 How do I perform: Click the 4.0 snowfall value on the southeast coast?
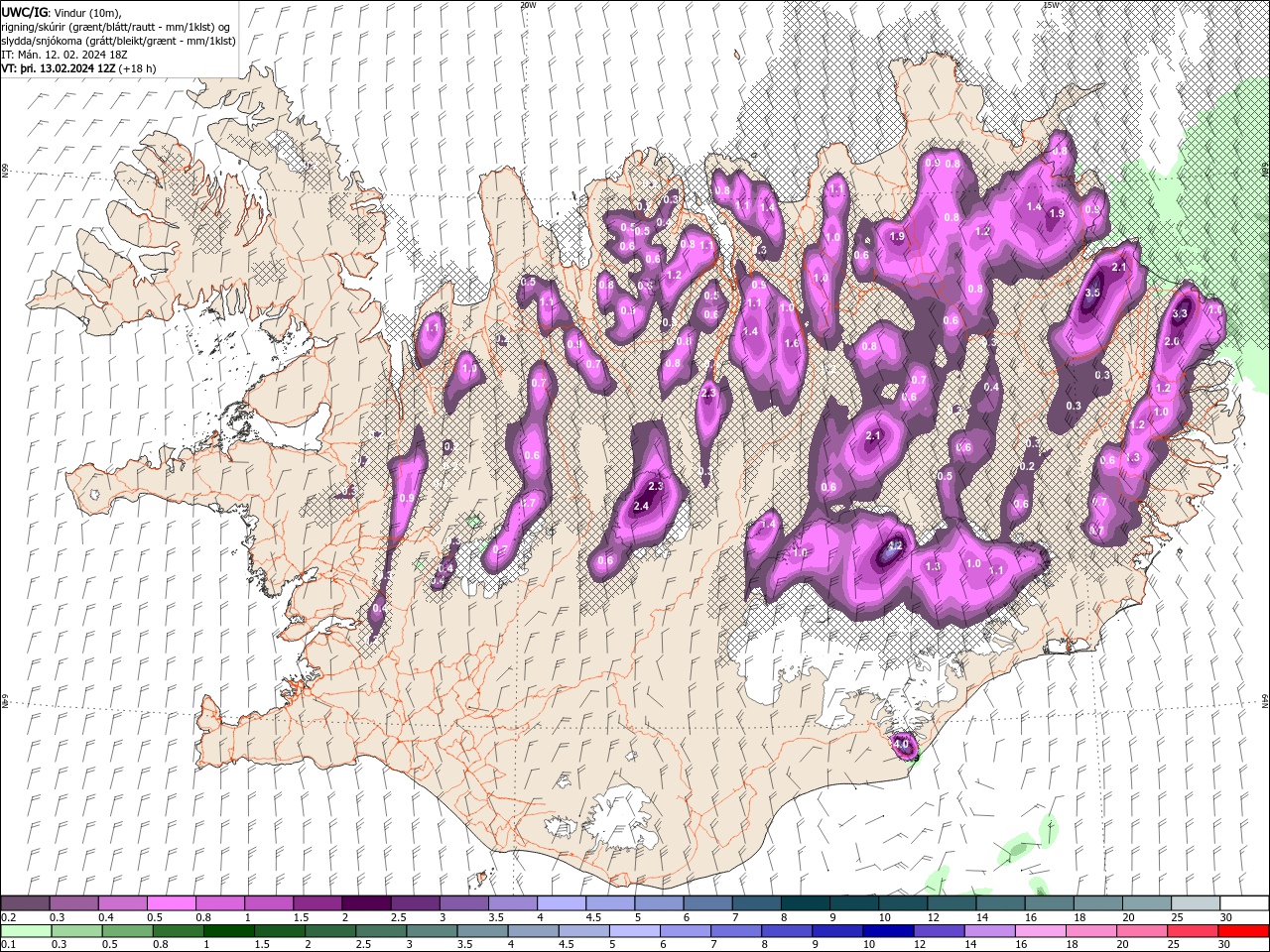[x=902, y=743]
